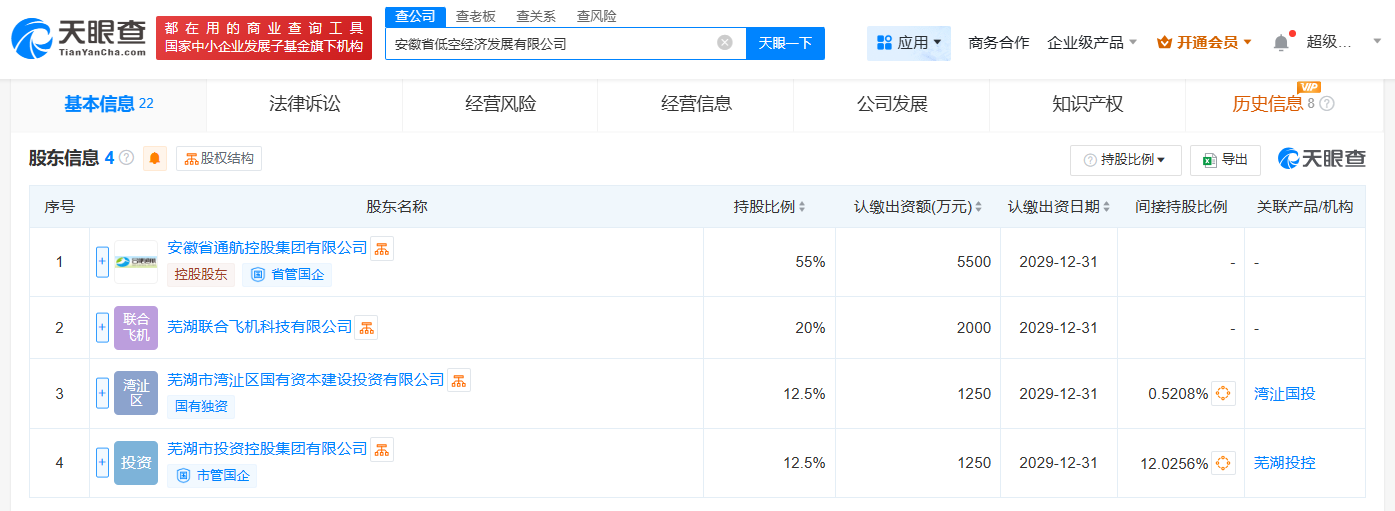Open the 芜湖投控 related institution link
Screen dimensions: 1395x511
coord(1285,463)
